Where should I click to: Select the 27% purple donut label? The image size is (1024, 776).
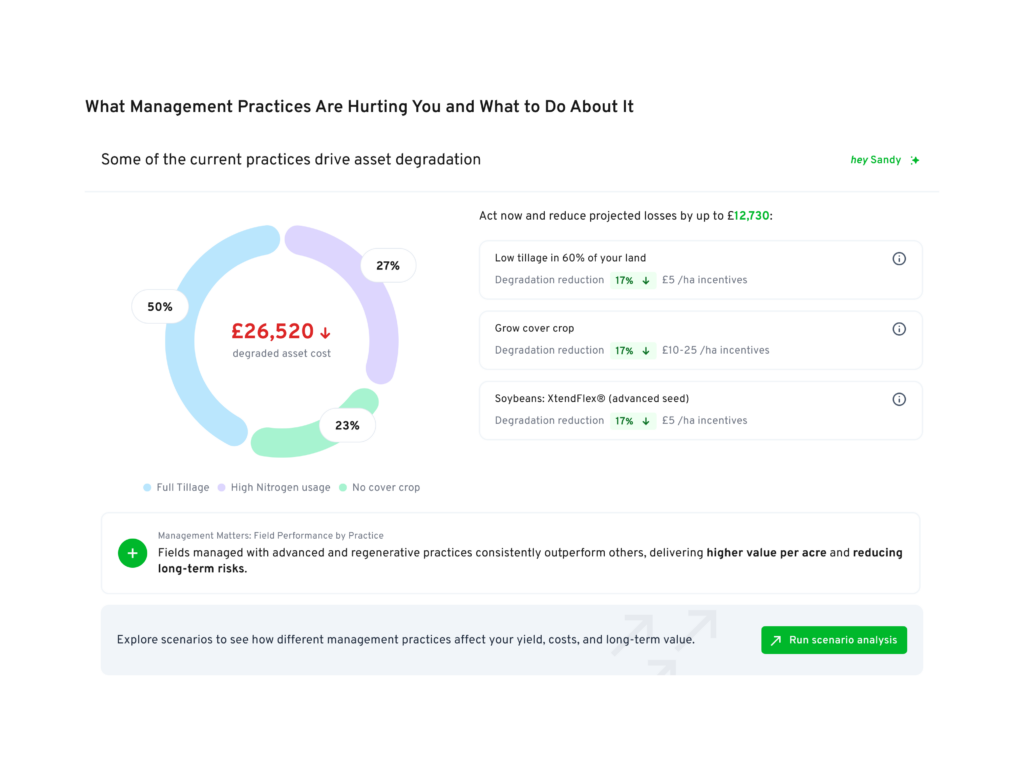coord(388,266)
